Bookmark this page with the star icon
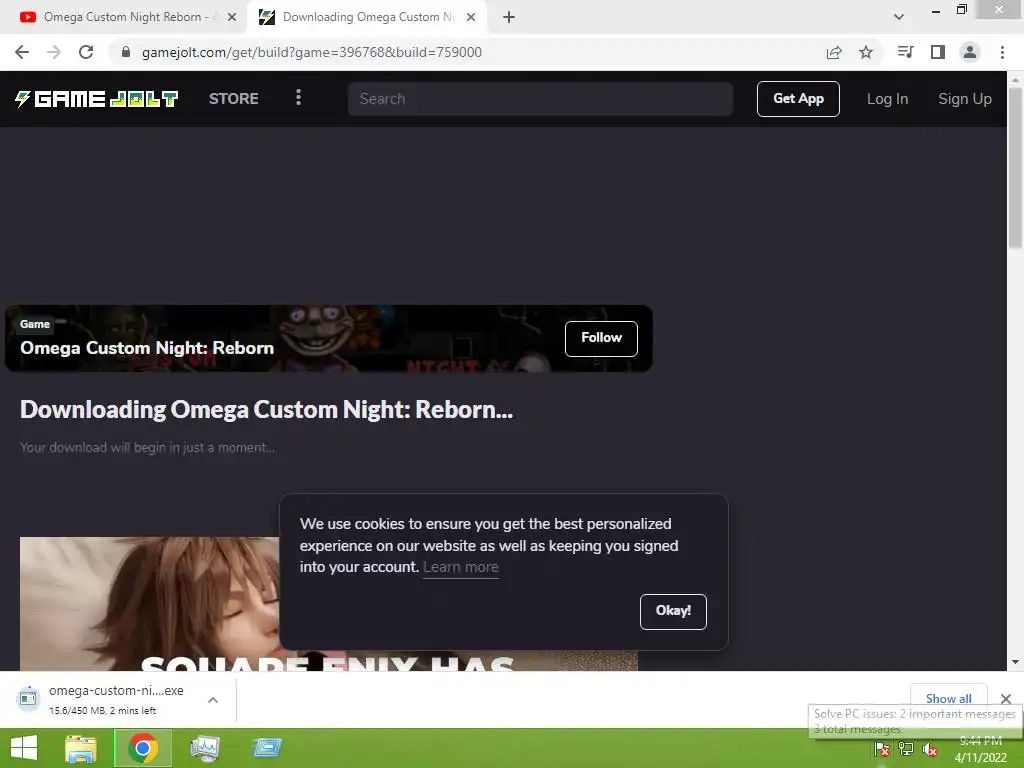1024x768 pixels. click(x=866, y=52)
